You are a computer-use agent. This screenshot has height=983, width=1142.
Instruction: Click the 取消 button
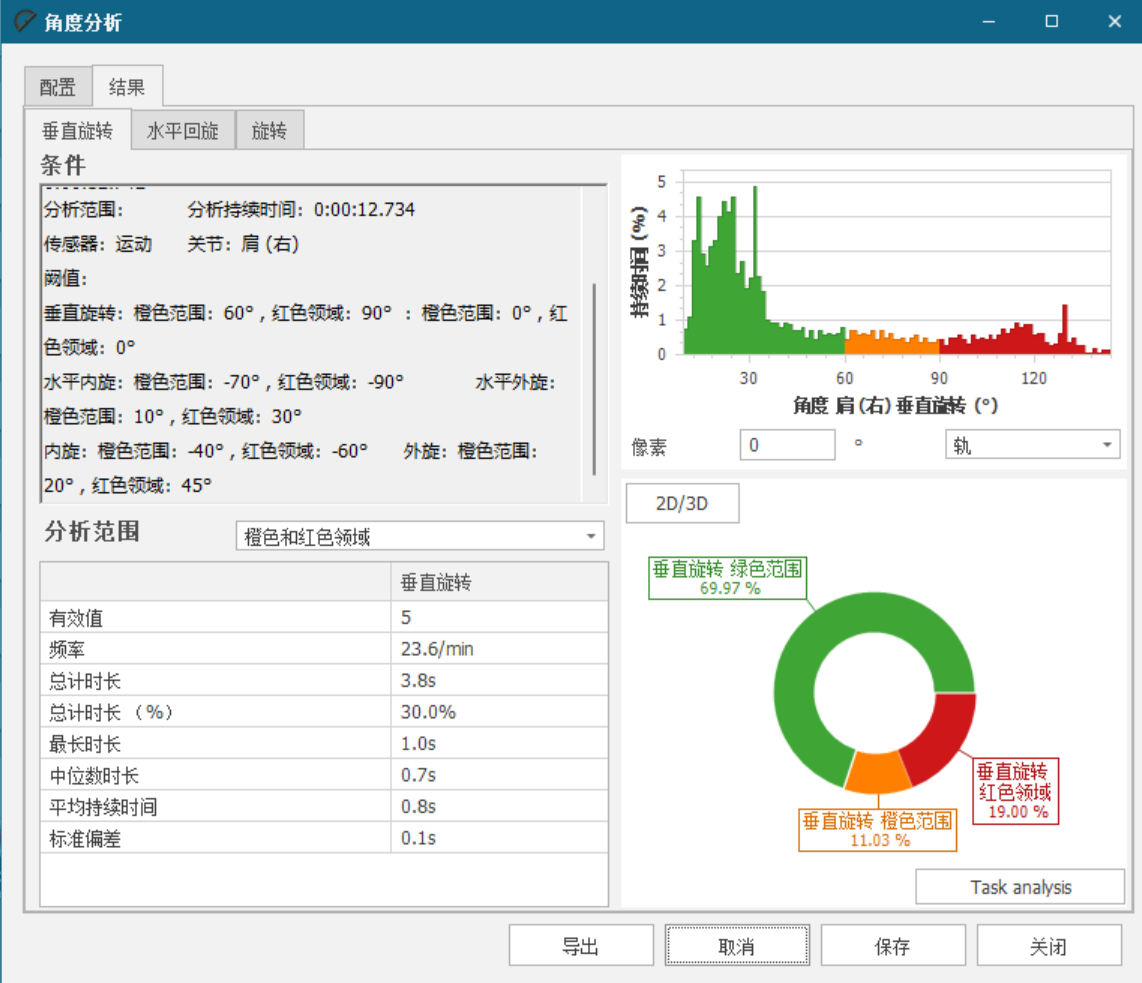736,946
